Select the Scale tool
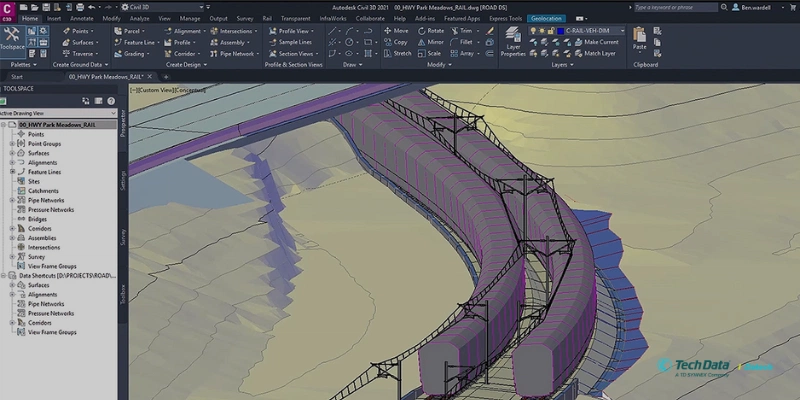The height and width of the screenshot is (400, 800). point(430,54)
